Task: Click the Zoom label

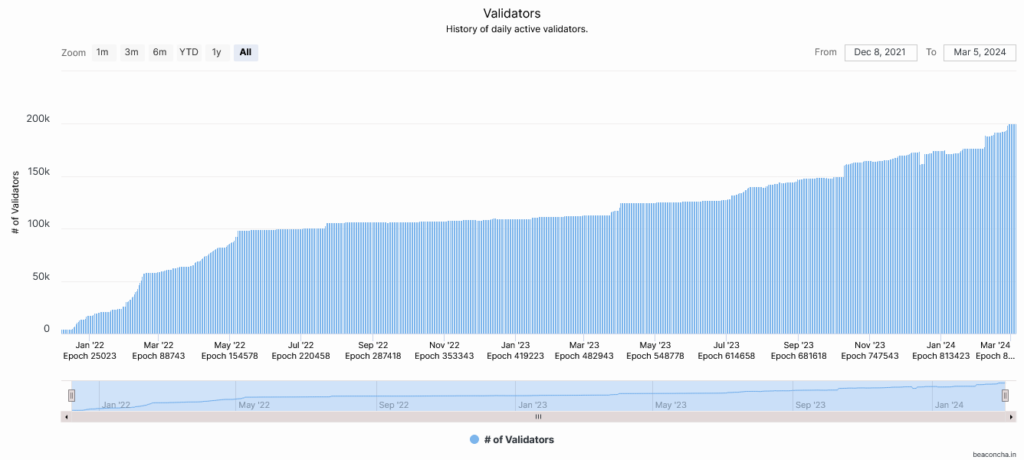Action: click(74, 53)
